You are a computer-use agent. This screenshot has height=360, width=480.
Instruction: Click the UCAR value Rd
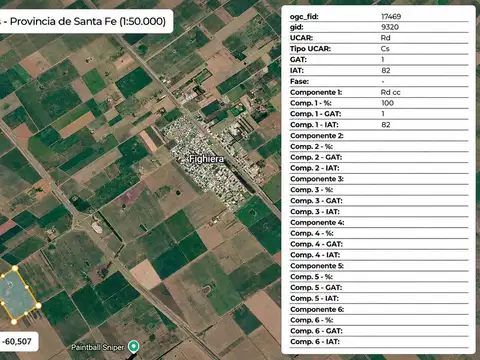[x=385, y=38]
